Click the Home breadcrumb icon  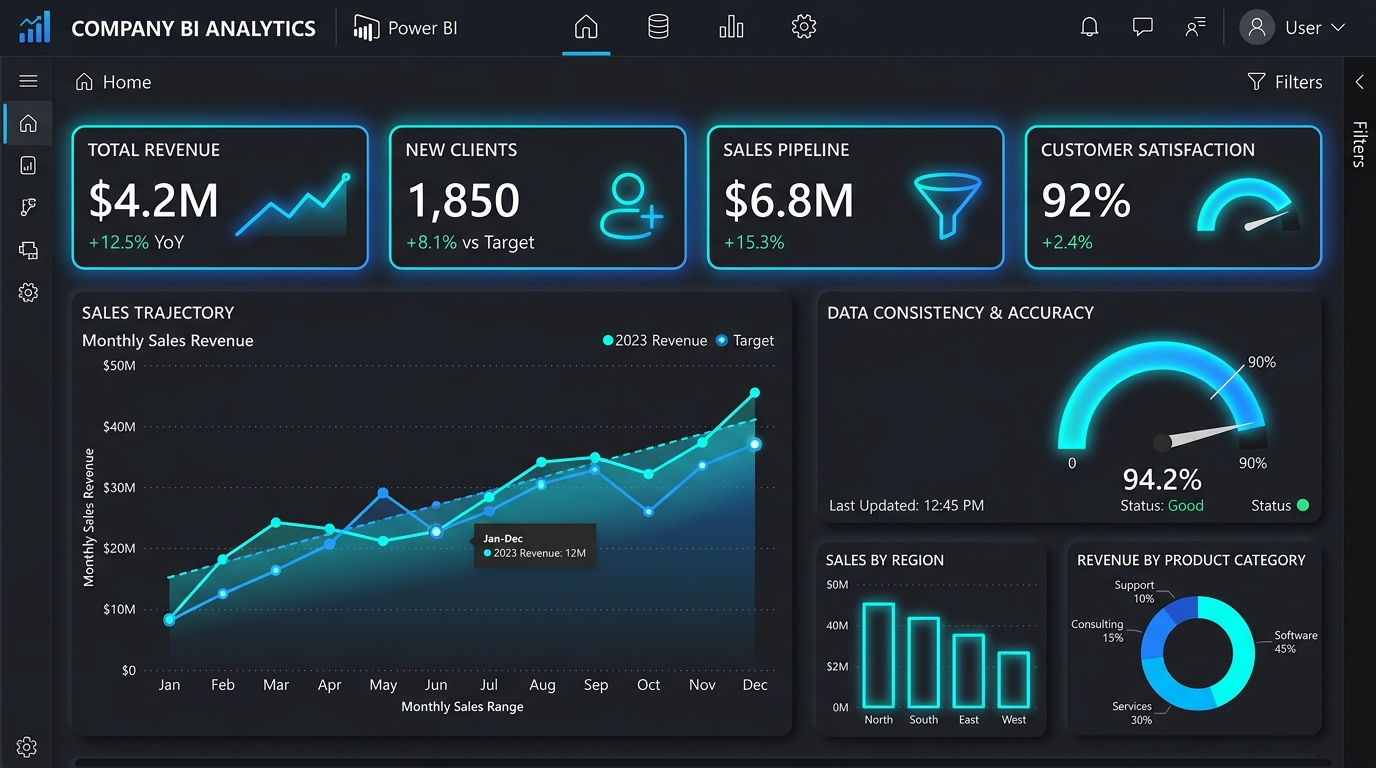click(84, 82)
